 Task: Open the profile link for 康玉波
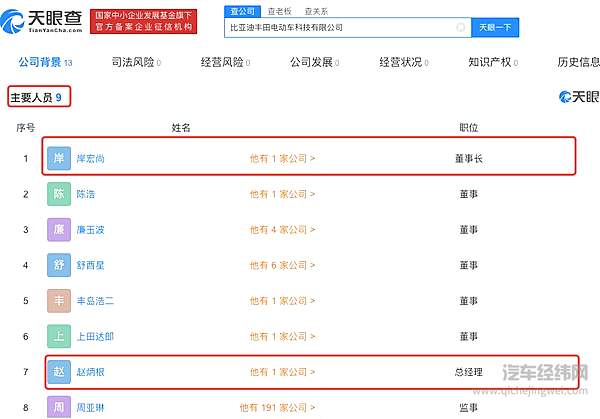(x=90, y=230)
